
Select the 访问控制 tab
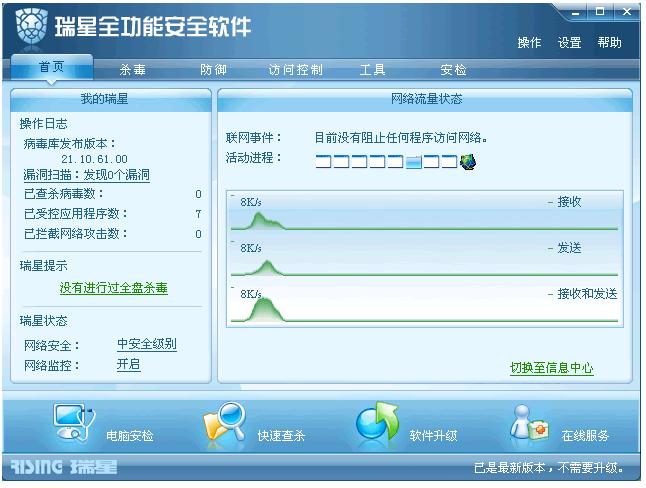pyautogui.click(x=295, y=70)
